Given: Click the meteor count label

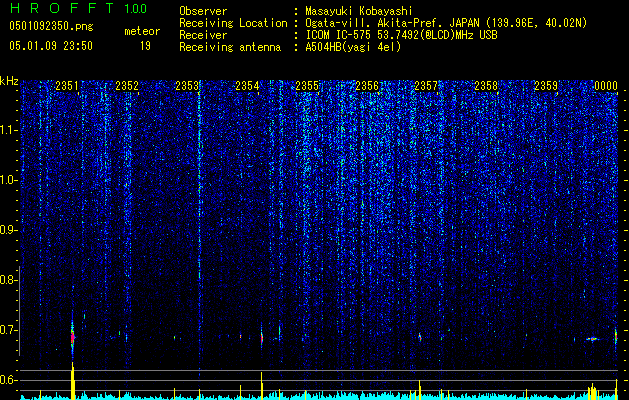Looking at the screenshot, I should [142, 31].
